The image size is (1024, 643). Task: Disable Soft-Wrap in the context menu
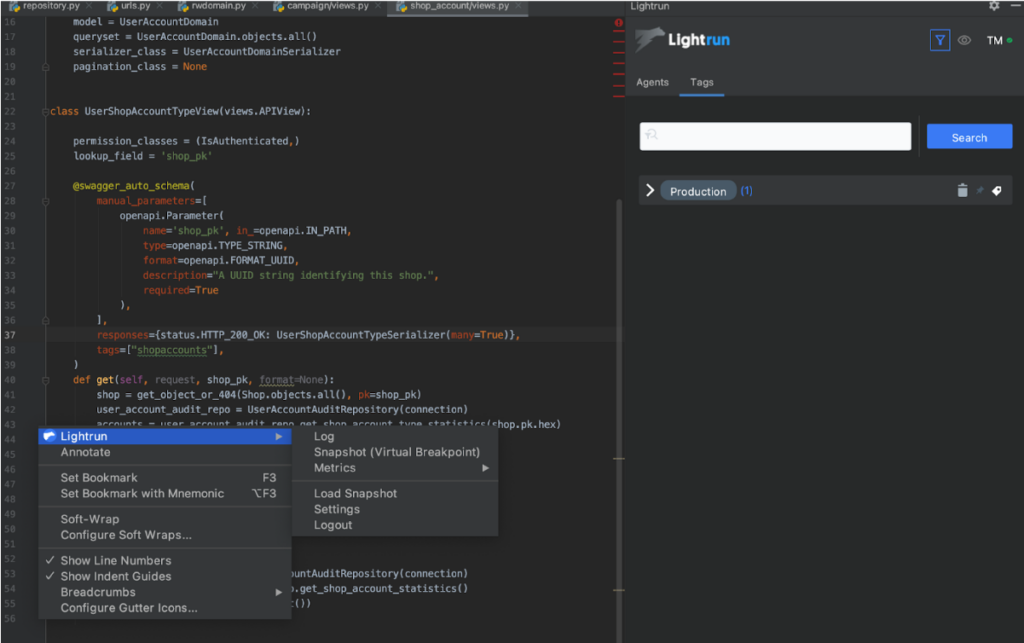(x=87, y=519)
